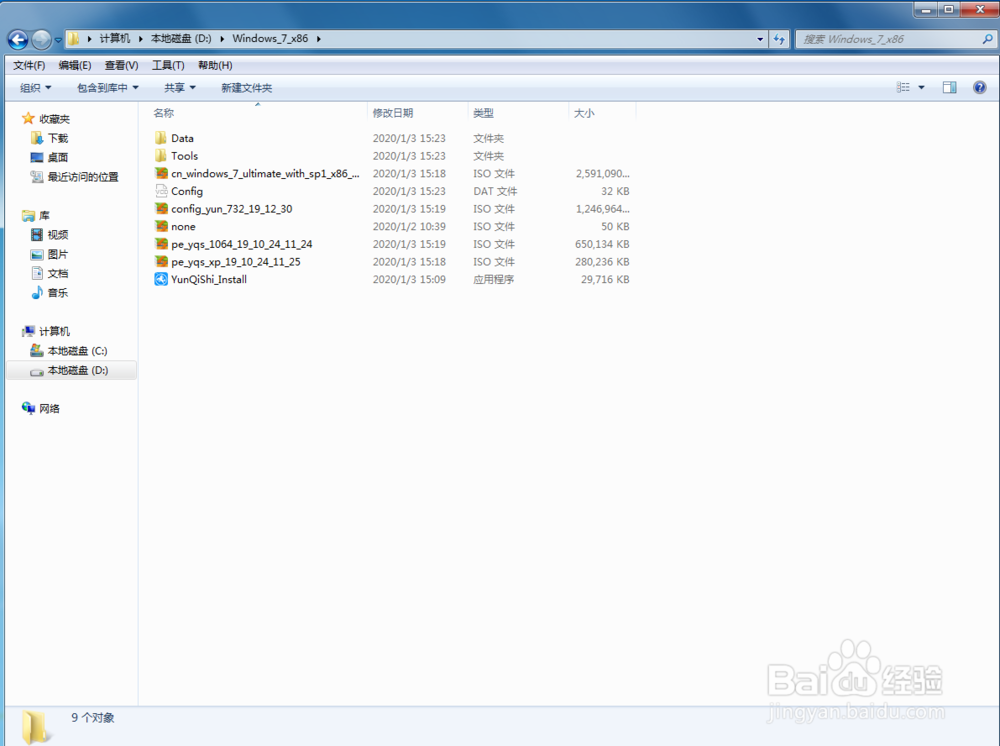
Task: Click 计算机 in address breadcrumb
Action: (115, 38)
